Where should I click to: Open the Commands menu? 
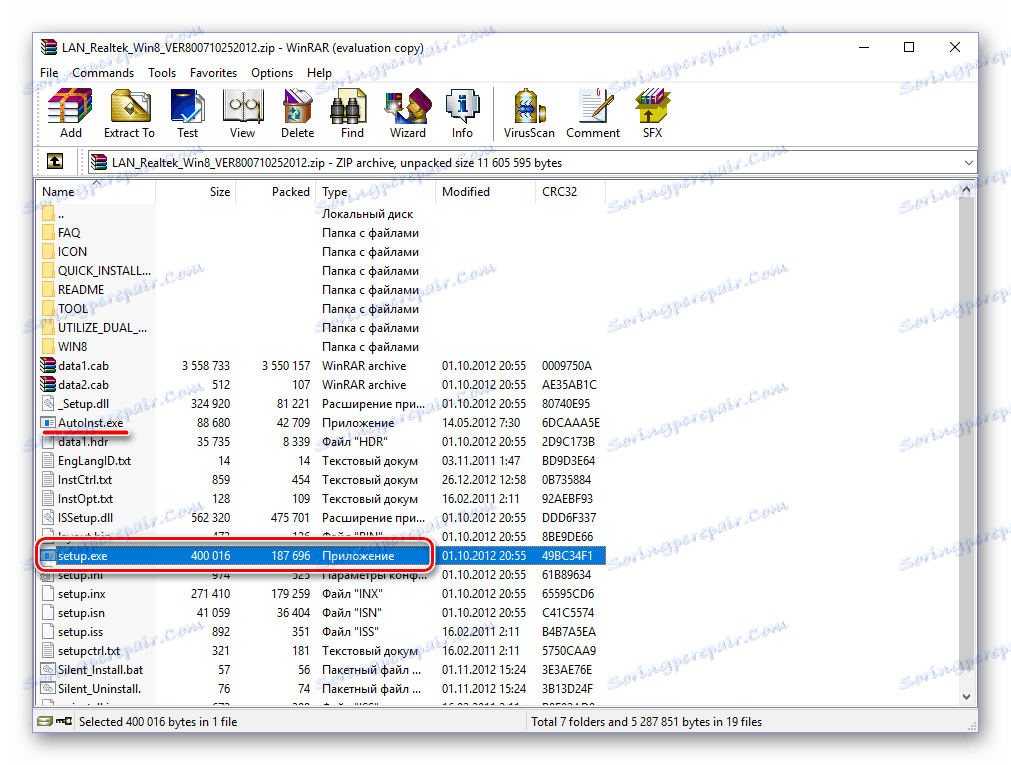[103, 73]
